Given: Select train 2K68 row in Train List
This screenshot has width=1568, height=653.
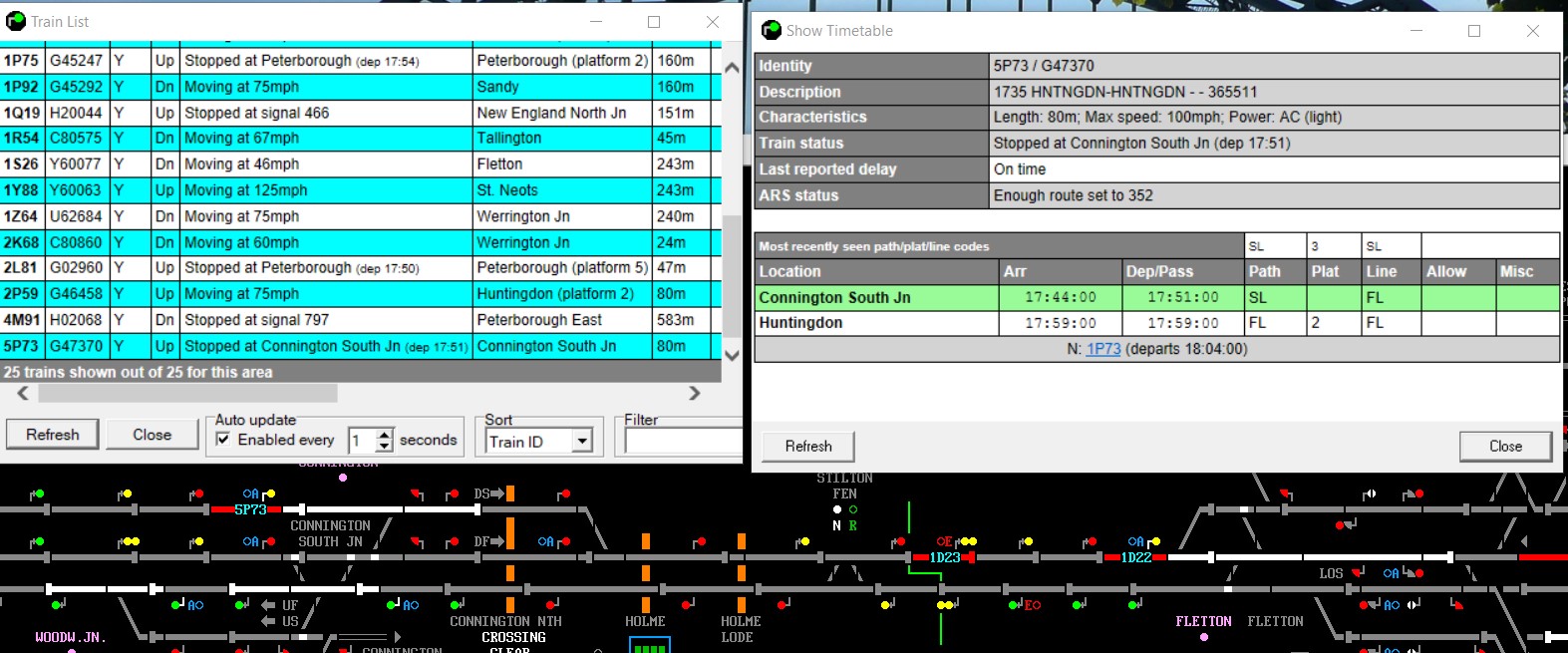Looking at the screenshot, I should pyautogui.click(x=360, y=242).
